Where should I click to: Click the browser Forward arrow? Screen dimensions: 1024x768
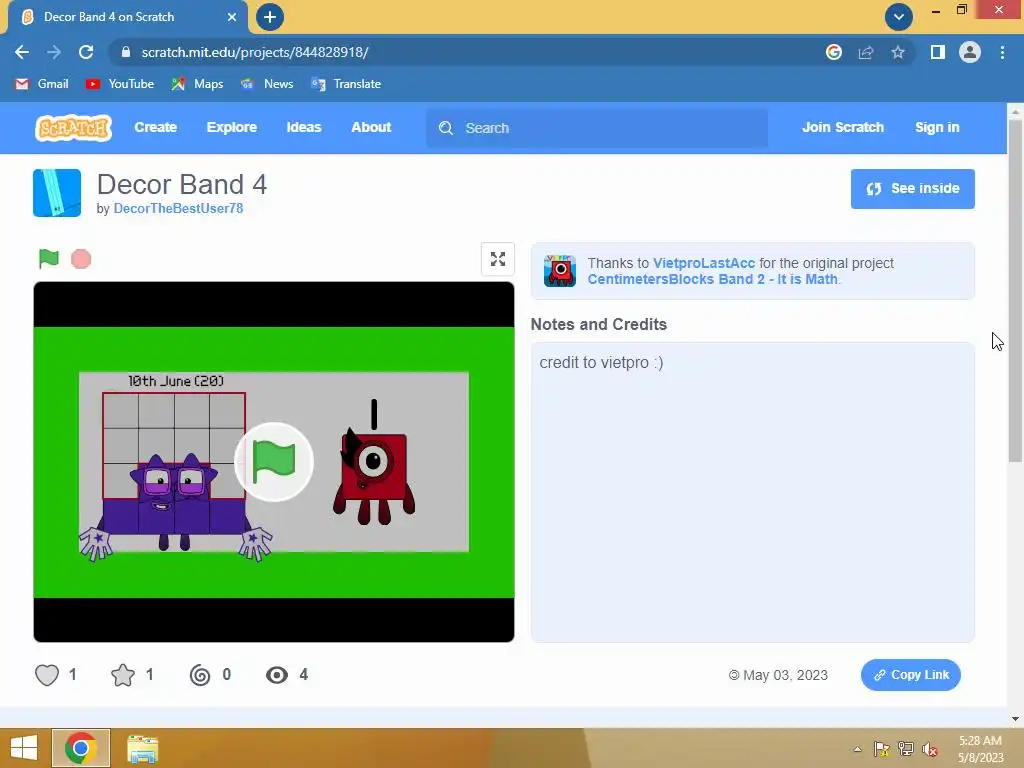pyautogui.click(x=54, y=52)
